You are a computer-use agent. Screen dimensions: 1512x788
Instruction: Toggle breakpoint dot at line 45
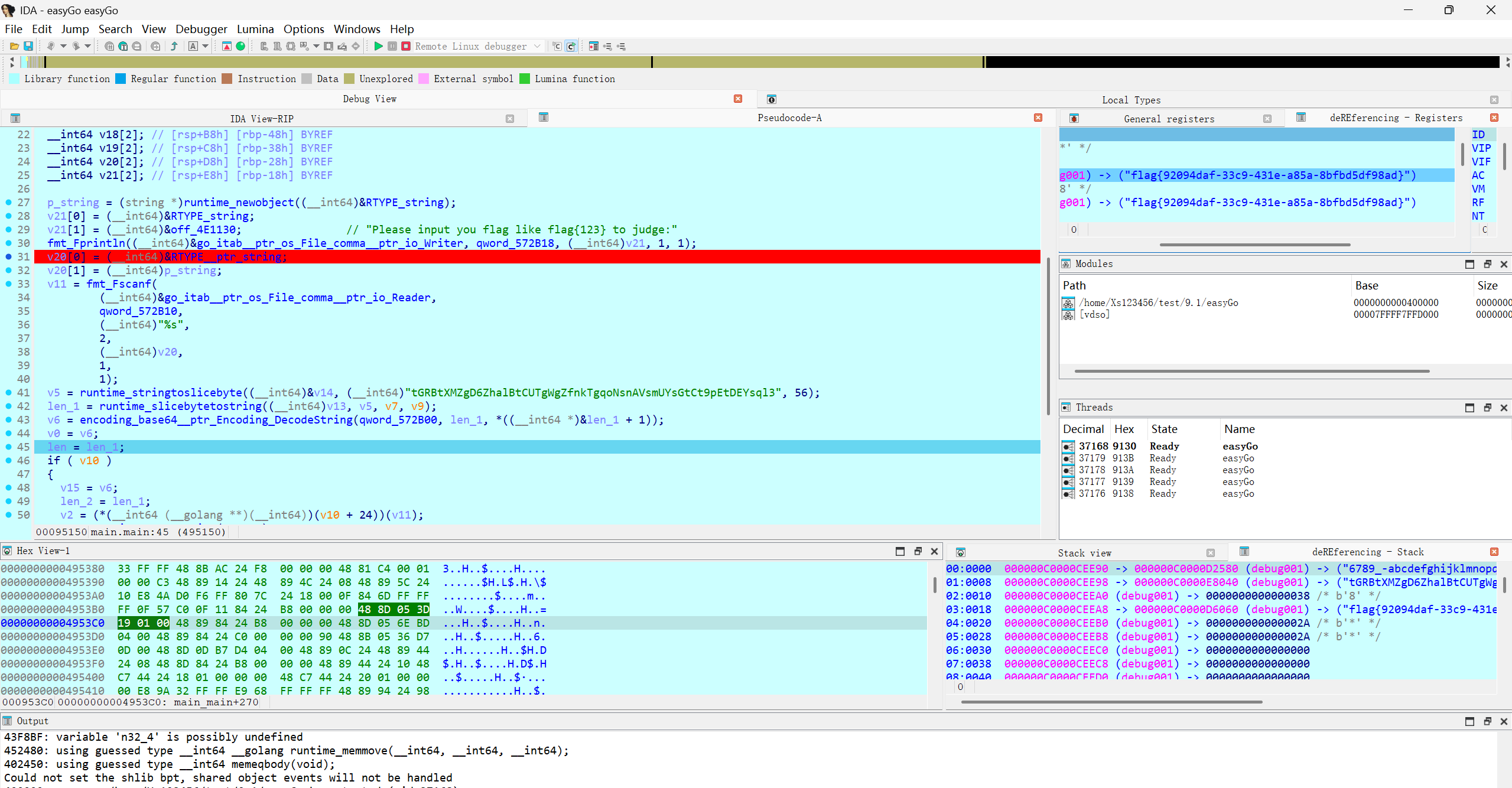(x=8, y=447)
